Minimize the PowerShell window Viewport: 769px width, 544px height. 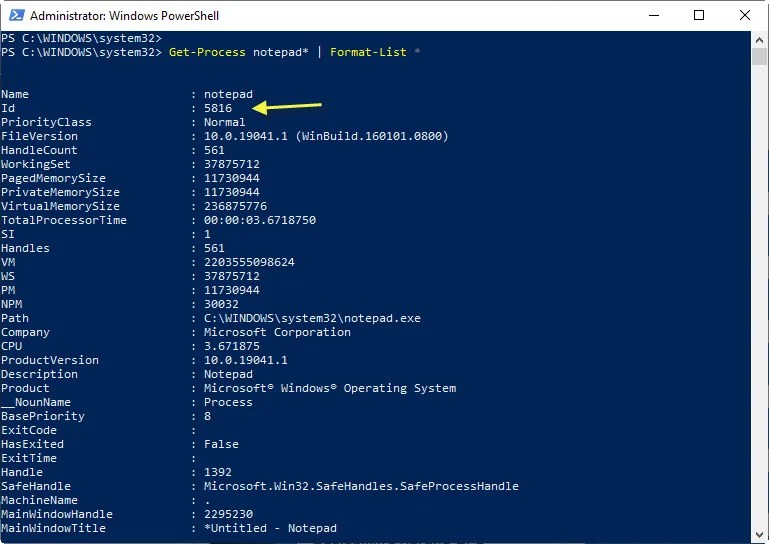(x=653, y=15)
